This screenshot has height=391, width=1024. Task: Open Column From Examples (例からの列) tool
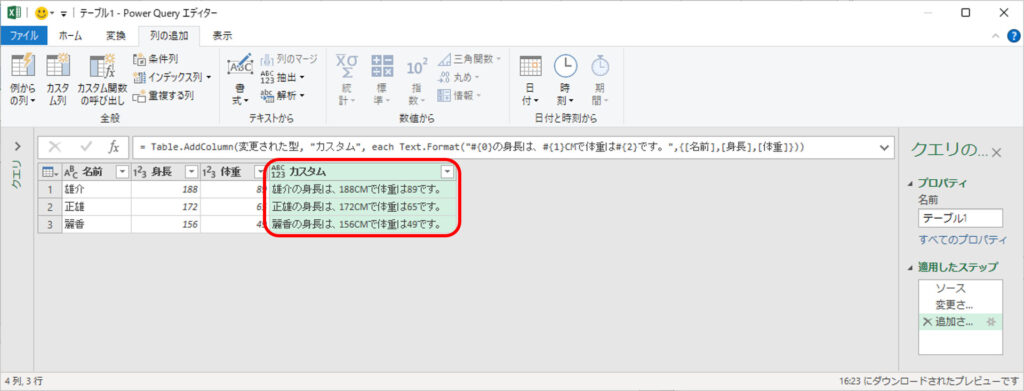pos(23,80)
